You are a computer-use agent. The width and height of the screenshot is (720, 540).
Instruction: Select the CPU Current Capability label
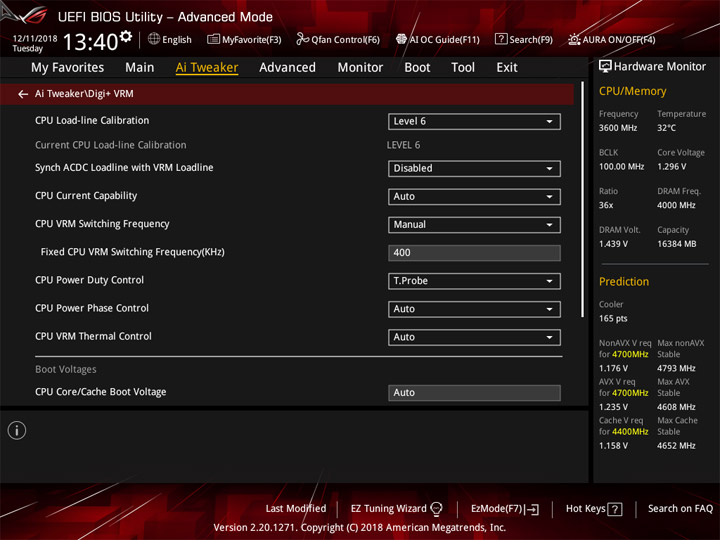pos(86,196)
